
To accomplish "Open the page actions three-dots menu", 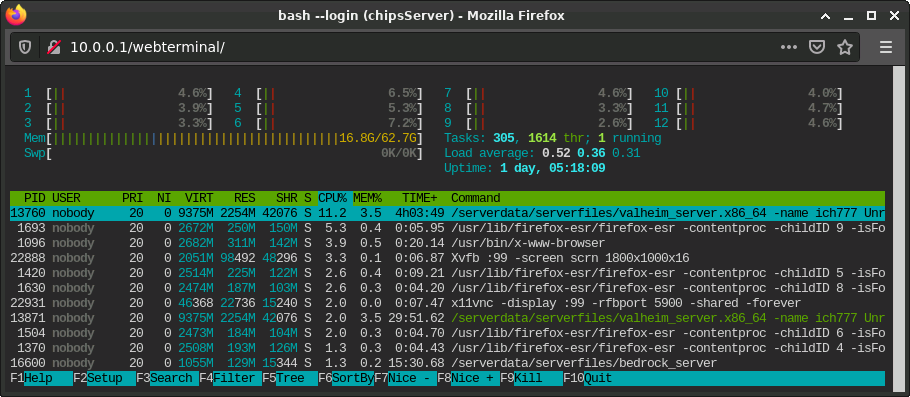I will [x=789, y=47].
